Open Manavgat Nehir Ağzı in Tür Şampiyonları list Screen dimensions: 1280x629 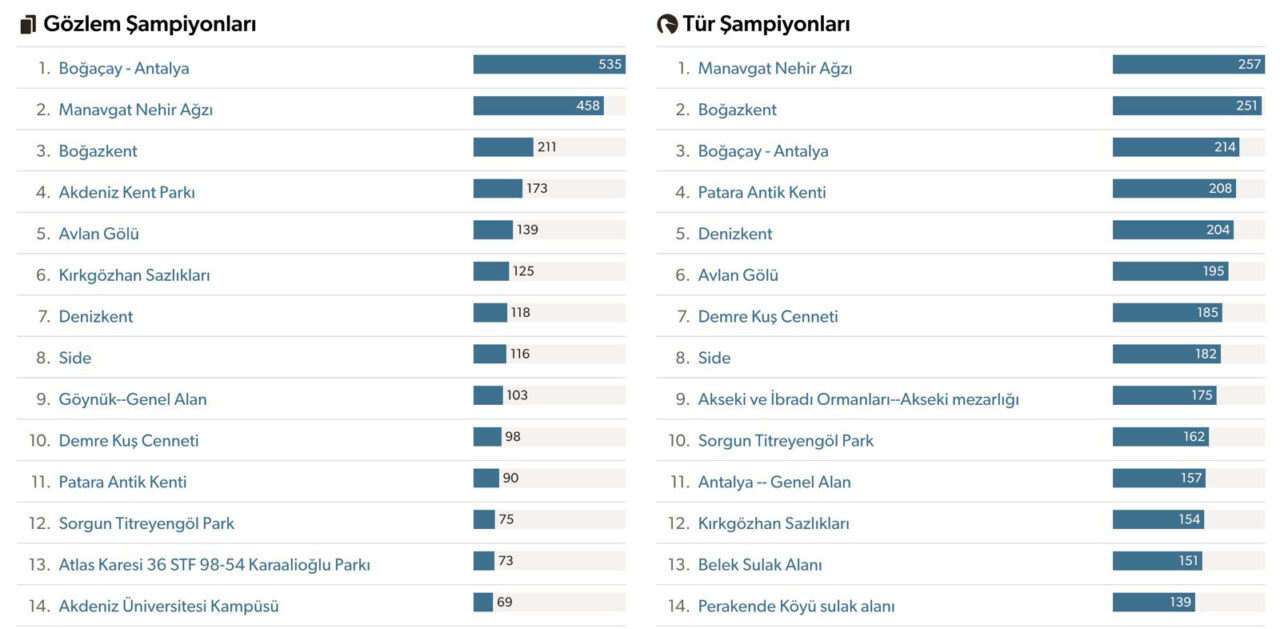coord(775,68)
